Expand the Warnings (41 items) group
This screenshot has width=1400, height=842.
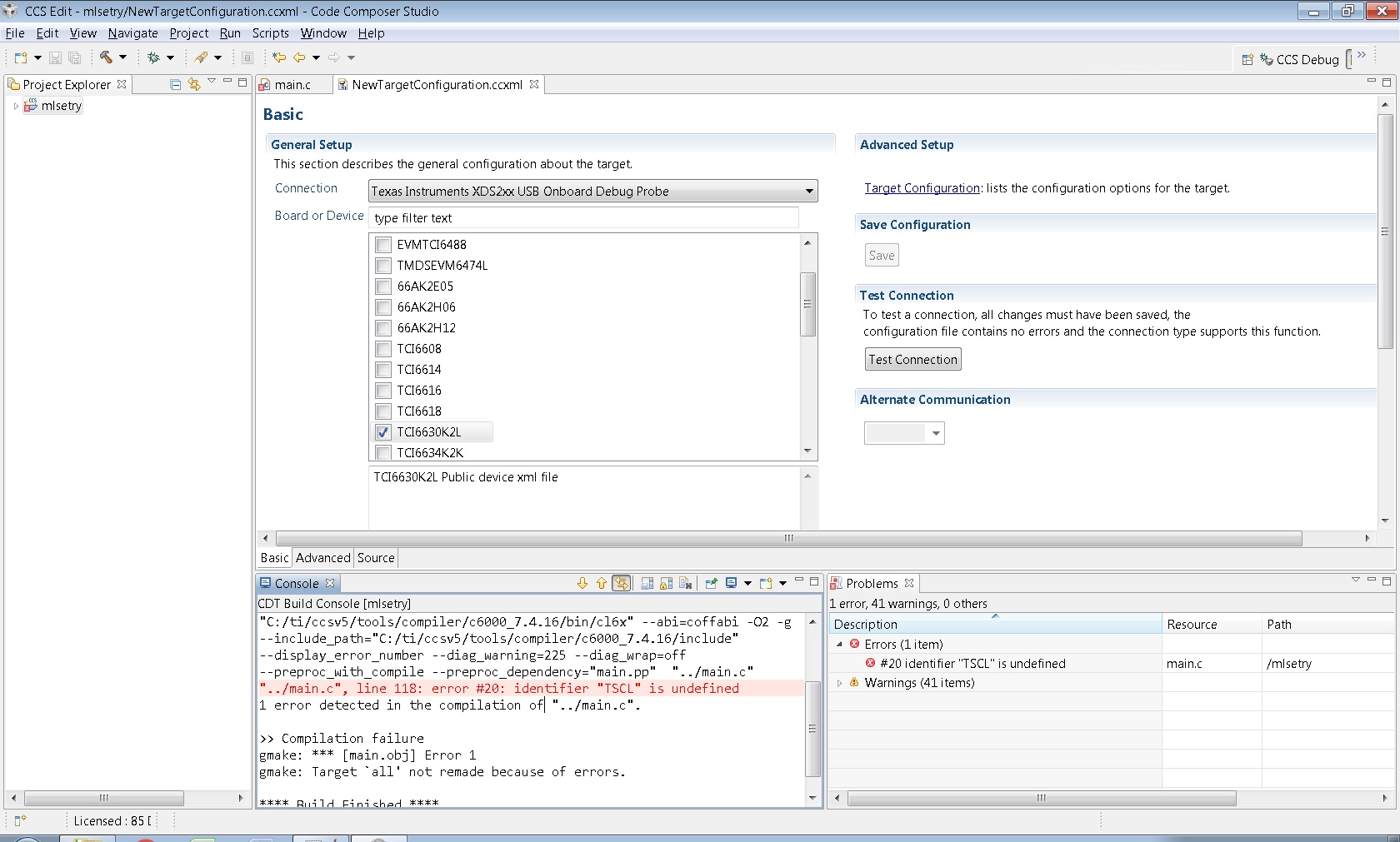(840, 683)
